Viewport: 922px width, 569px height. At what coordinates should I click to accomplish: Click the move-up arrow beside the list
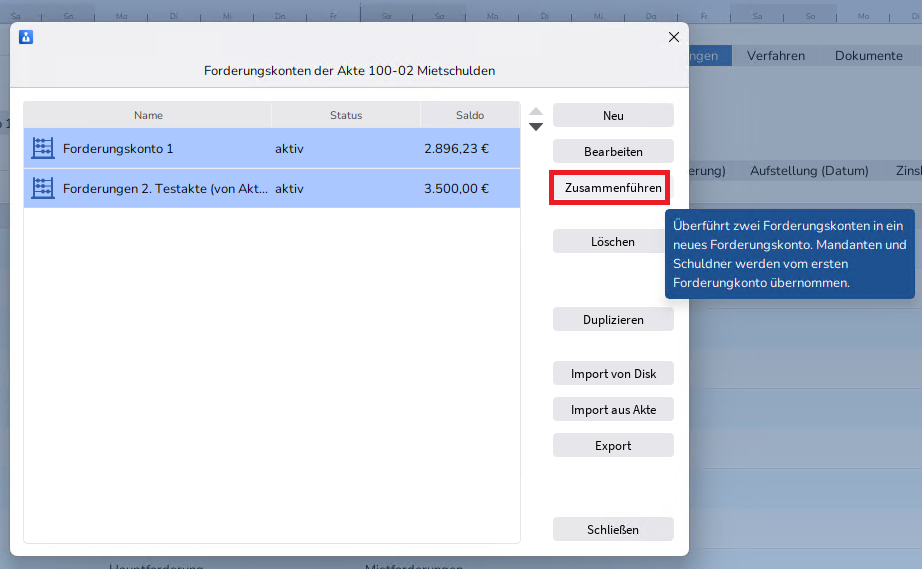pos(536,112)
